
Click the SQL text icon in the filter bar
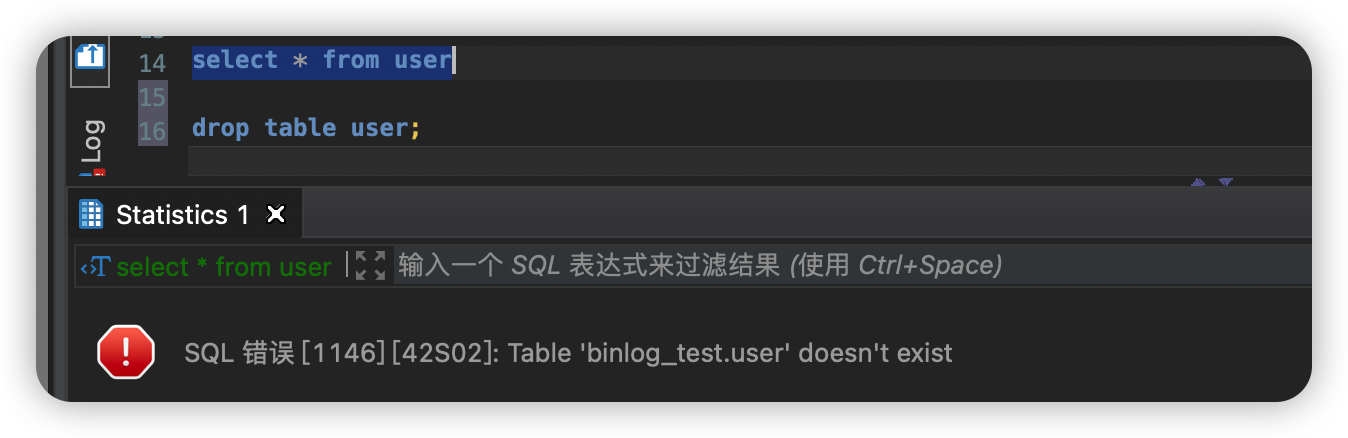click(x=95, y=267)
